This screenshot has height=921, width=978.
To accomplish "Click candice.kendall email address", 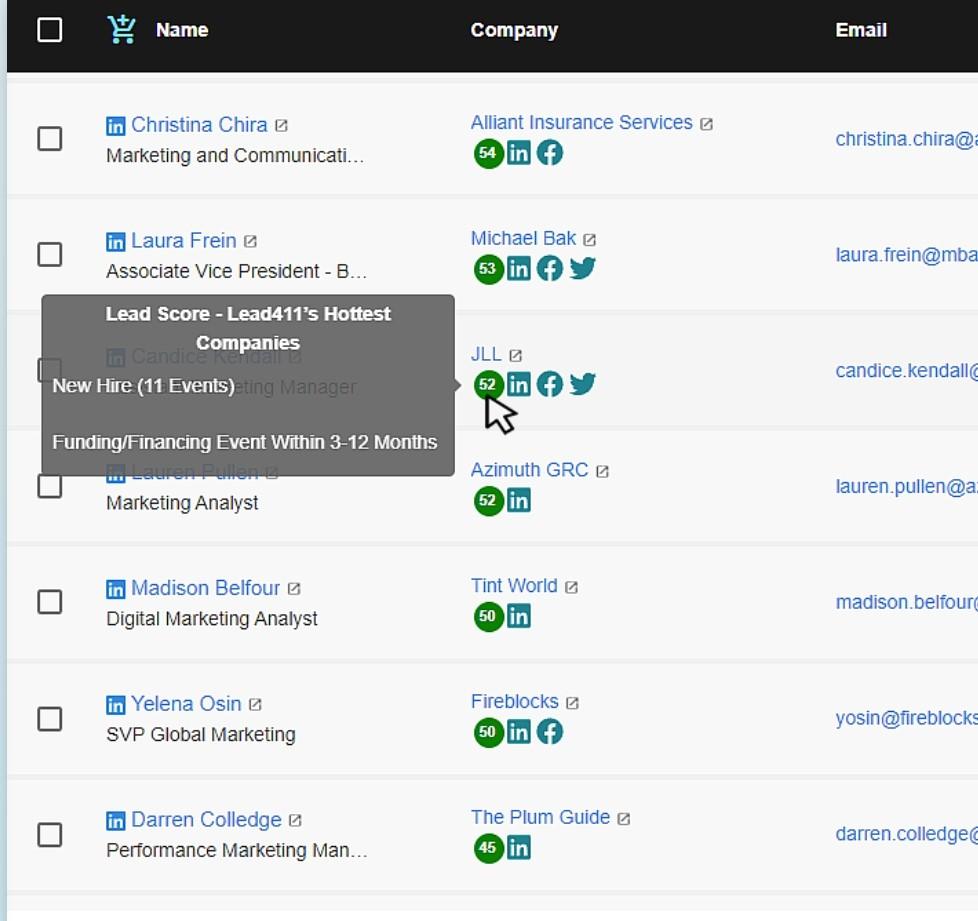I will (906, 371).
